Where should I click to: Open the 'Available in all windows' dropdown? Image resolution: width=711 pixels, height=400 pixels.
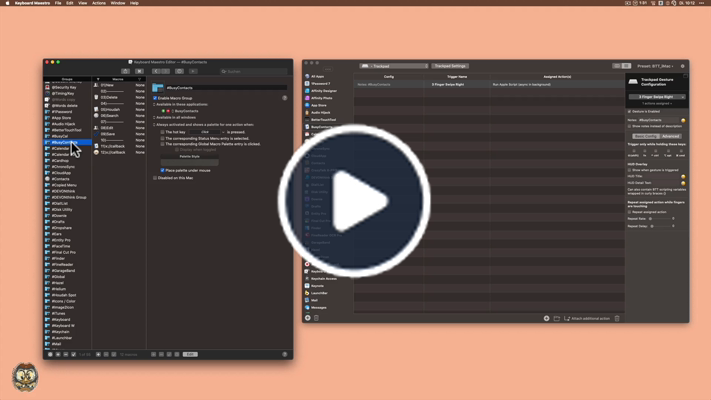(175, 117)
